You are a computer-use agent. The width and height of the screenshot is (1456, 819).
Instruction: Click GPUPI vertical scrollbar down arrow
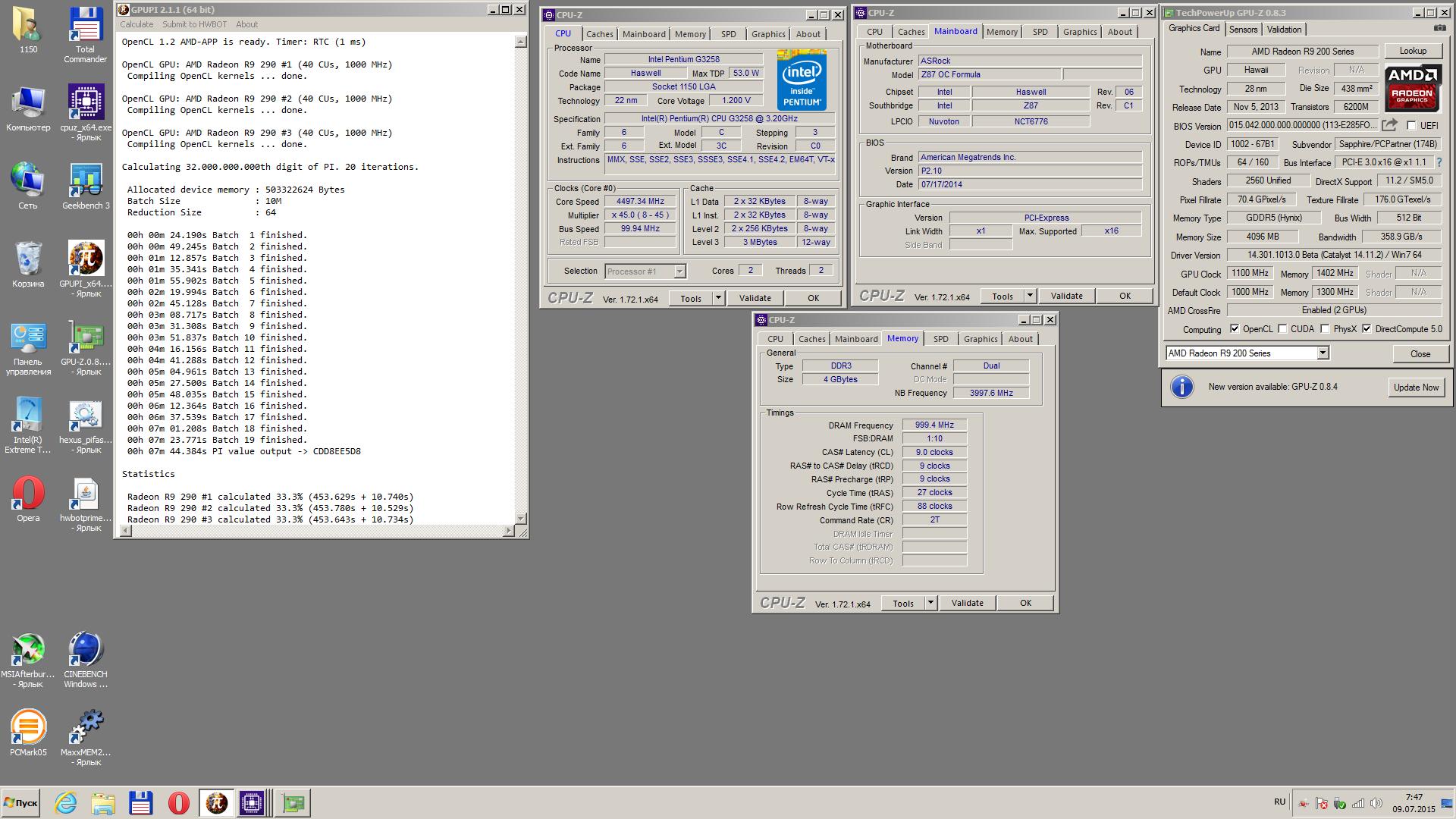pos(520,518)
